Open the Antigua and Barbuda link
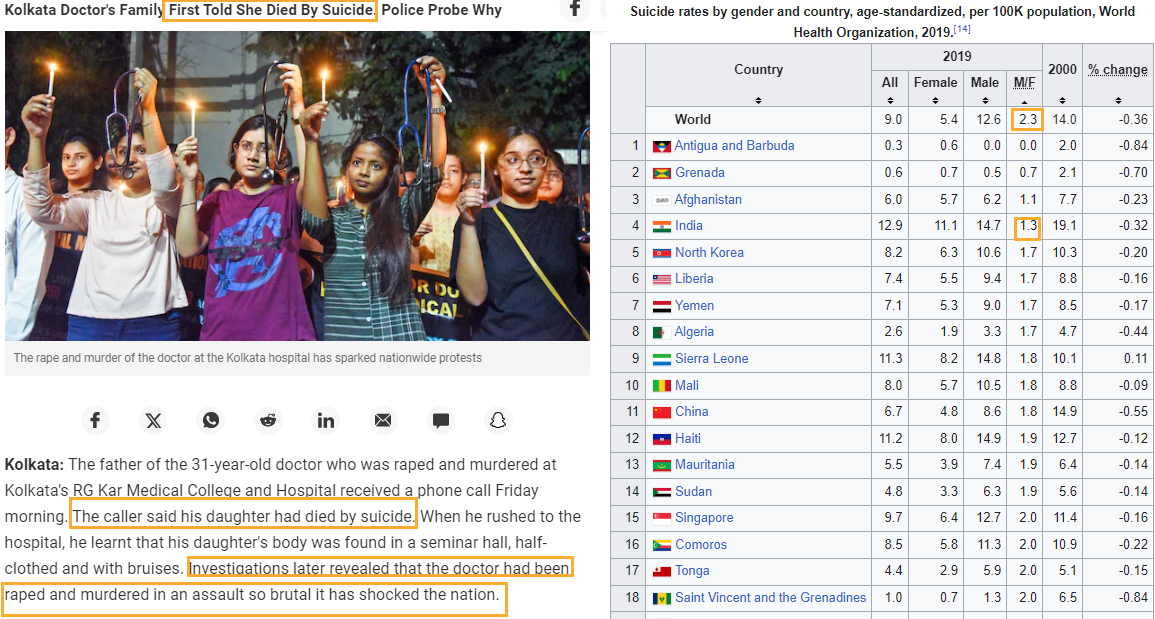Screen dimensions: 1155x619 (734, 146)
